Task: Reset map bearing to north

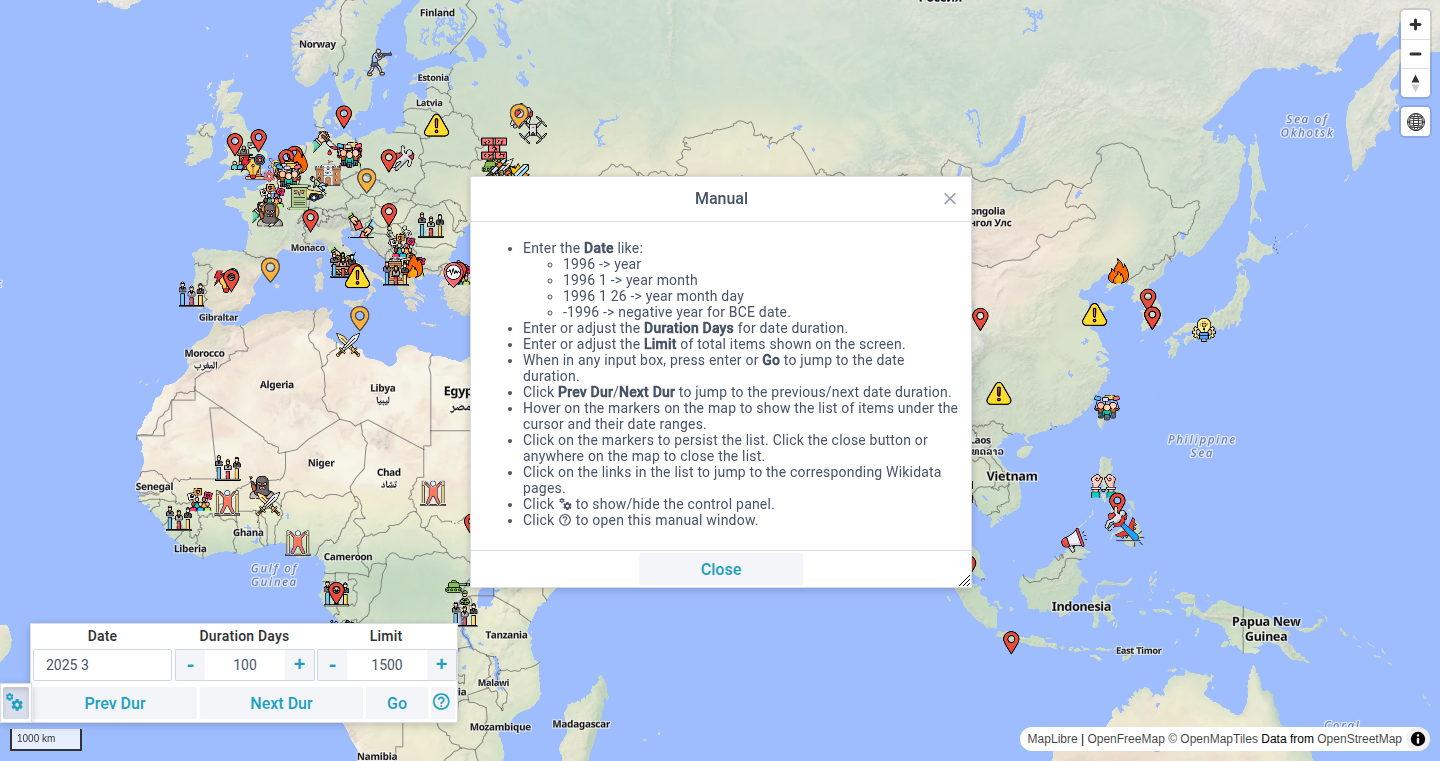Action: (1415, 83)
